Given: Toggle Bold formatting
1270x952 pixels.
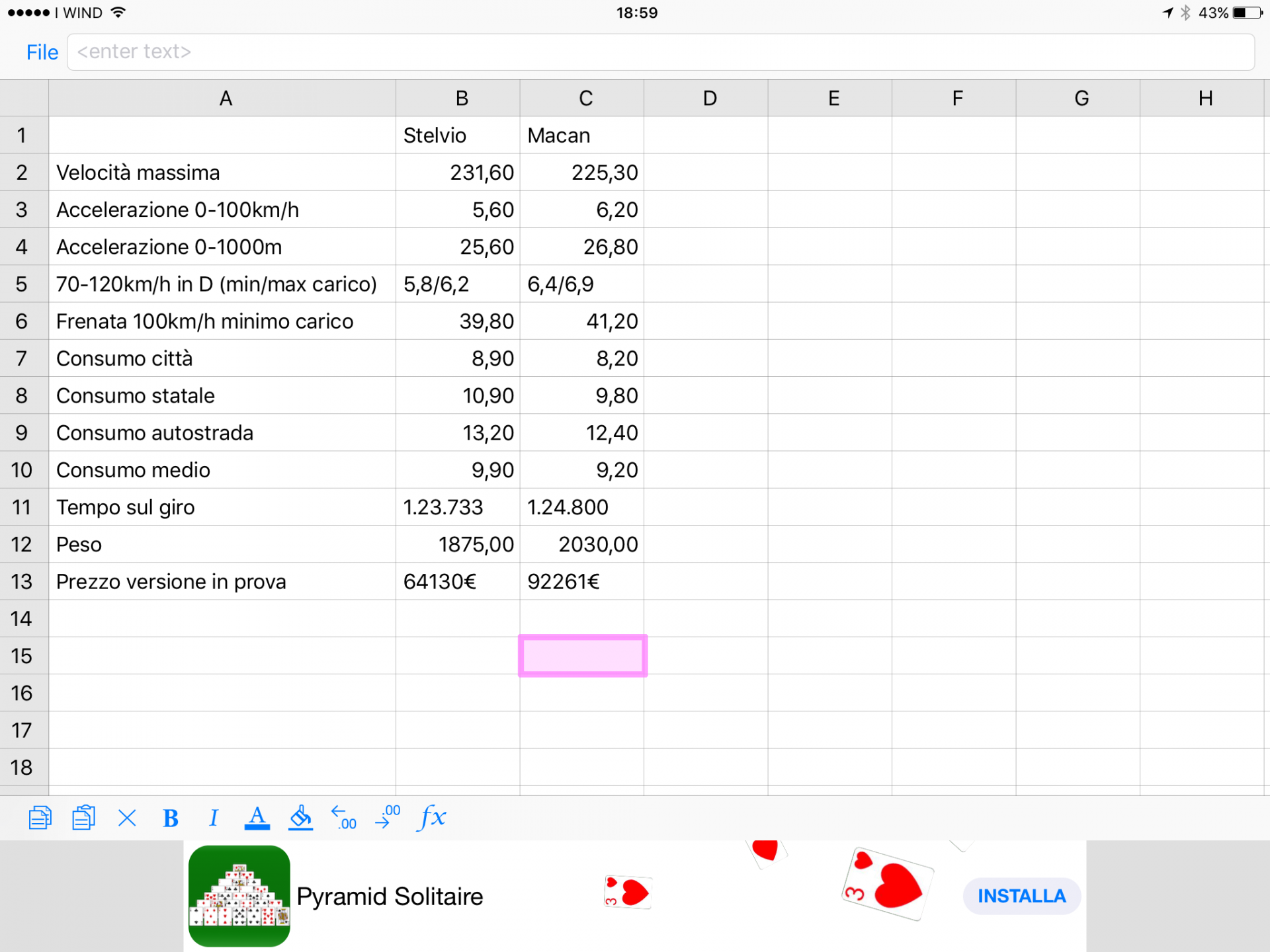Looking at the screenshot, I should point(171,818).
